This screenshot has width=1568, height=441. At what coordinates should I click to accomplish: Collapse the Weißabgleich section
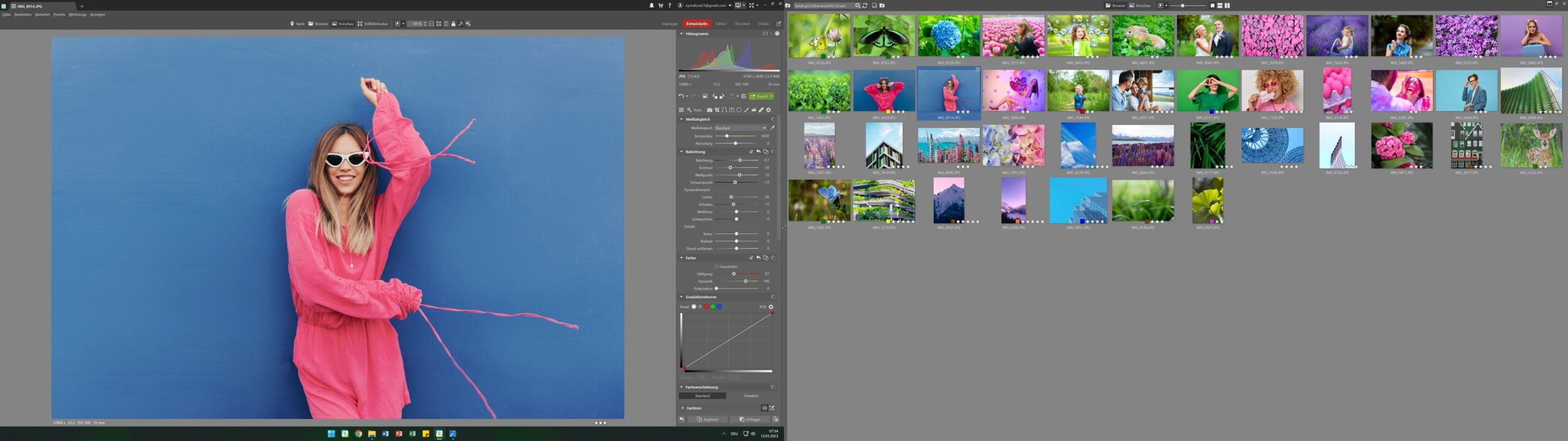(x=681, y=119)
